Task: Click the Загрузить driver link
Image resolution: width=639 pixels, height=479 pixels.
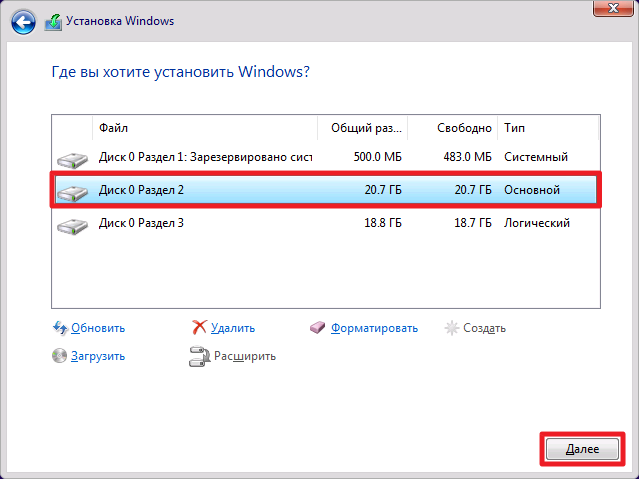Action: click(x=98, y=356)
